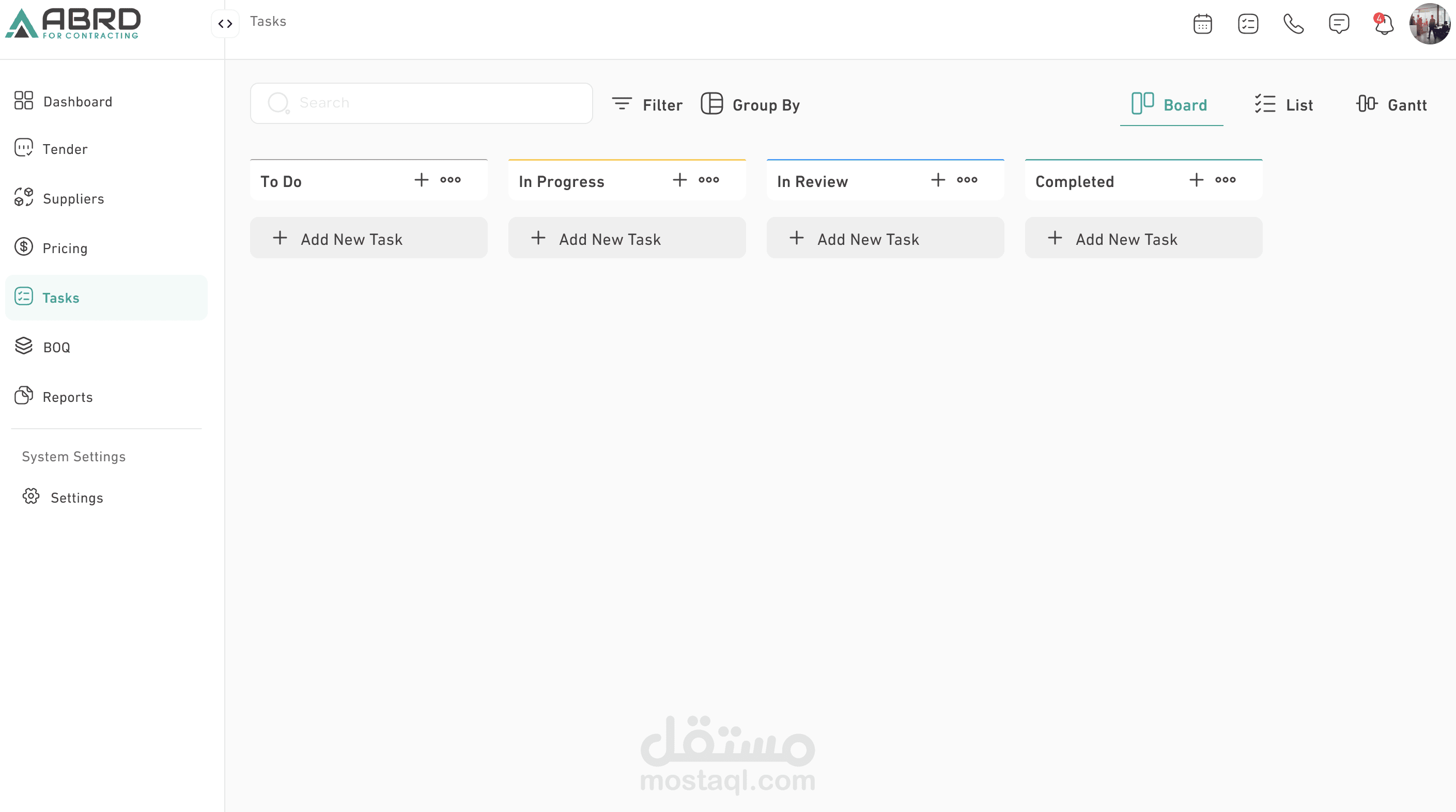The image size is (1456, 812).
Task: Switch to the Gantt view tab
Action: click(x=1391, y=104)
